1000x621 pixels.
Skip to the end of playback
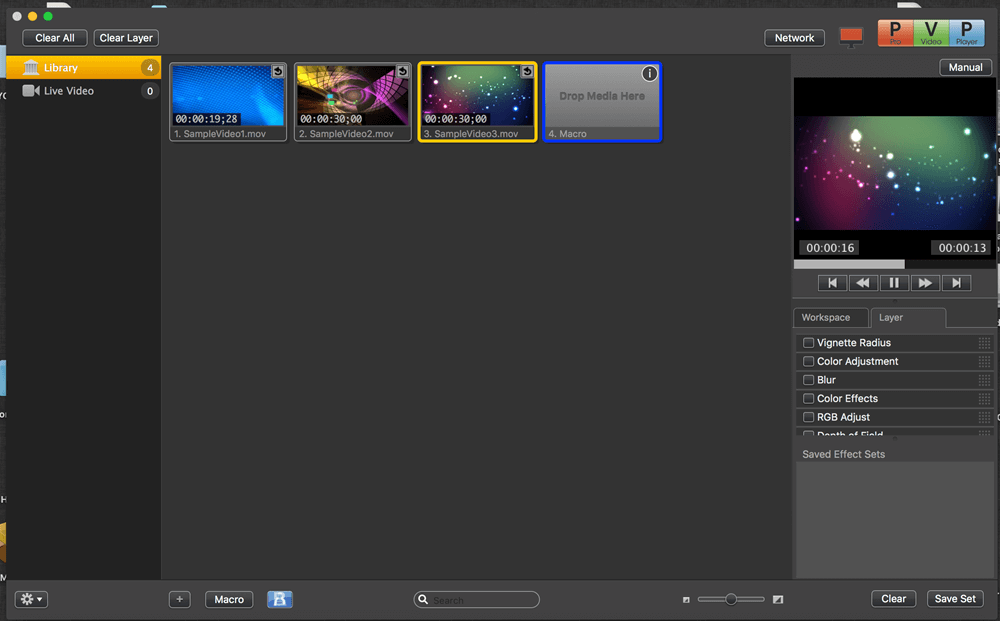956,282
